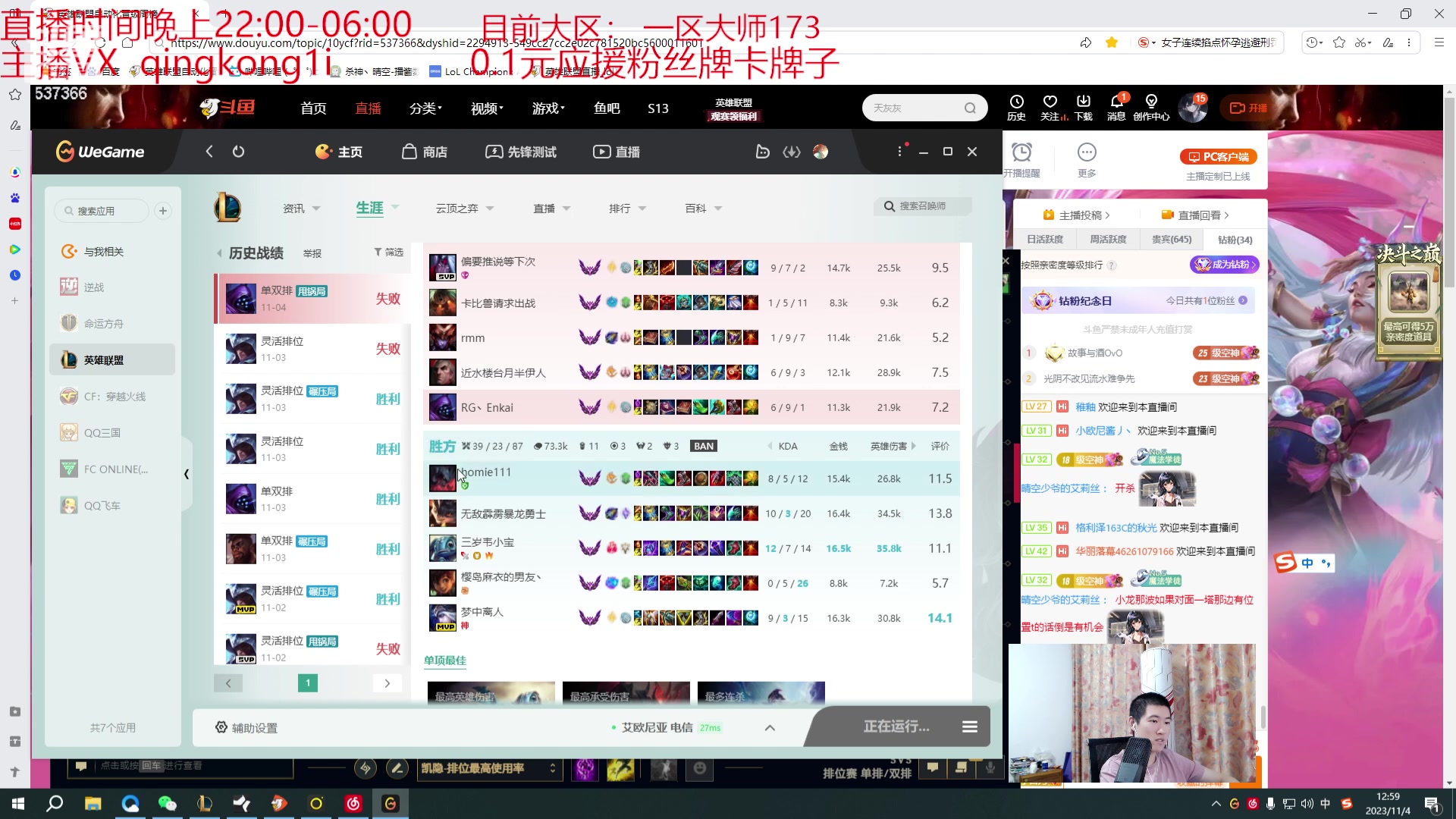Screen dimensions: 1456x819
Task: Open 辅助设置 settings
Action: [x=246, y=728]
